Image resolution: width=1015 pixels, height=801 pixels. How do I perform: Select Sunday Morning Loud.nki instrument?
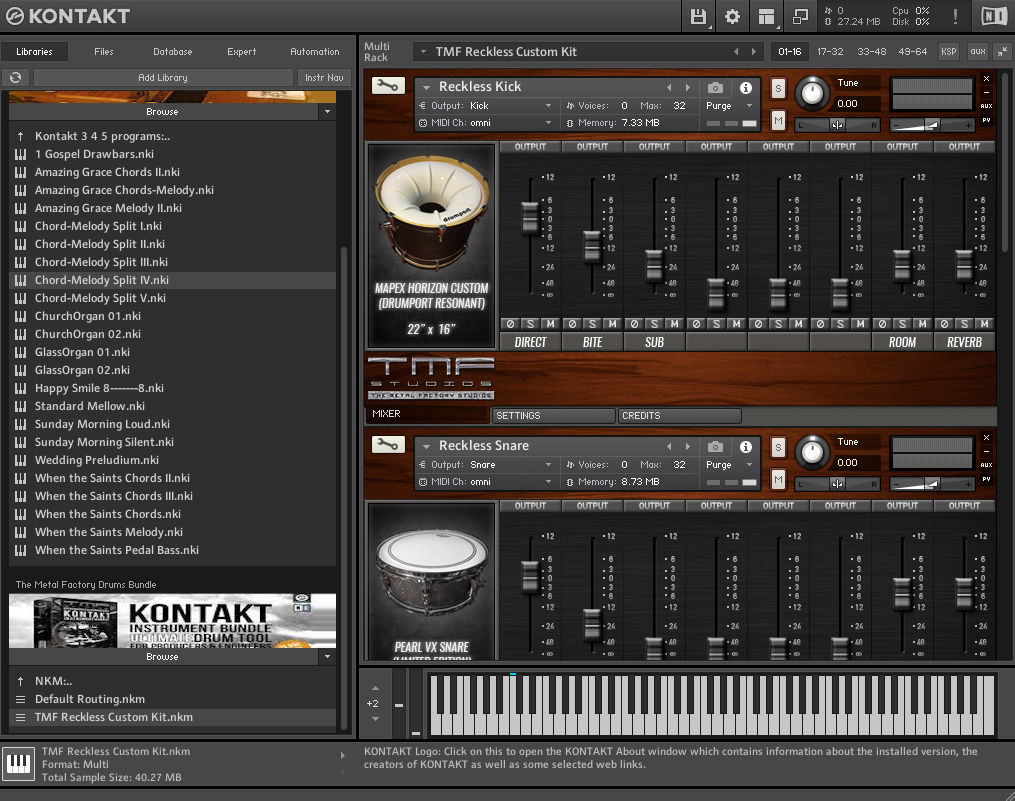(172, 424)
